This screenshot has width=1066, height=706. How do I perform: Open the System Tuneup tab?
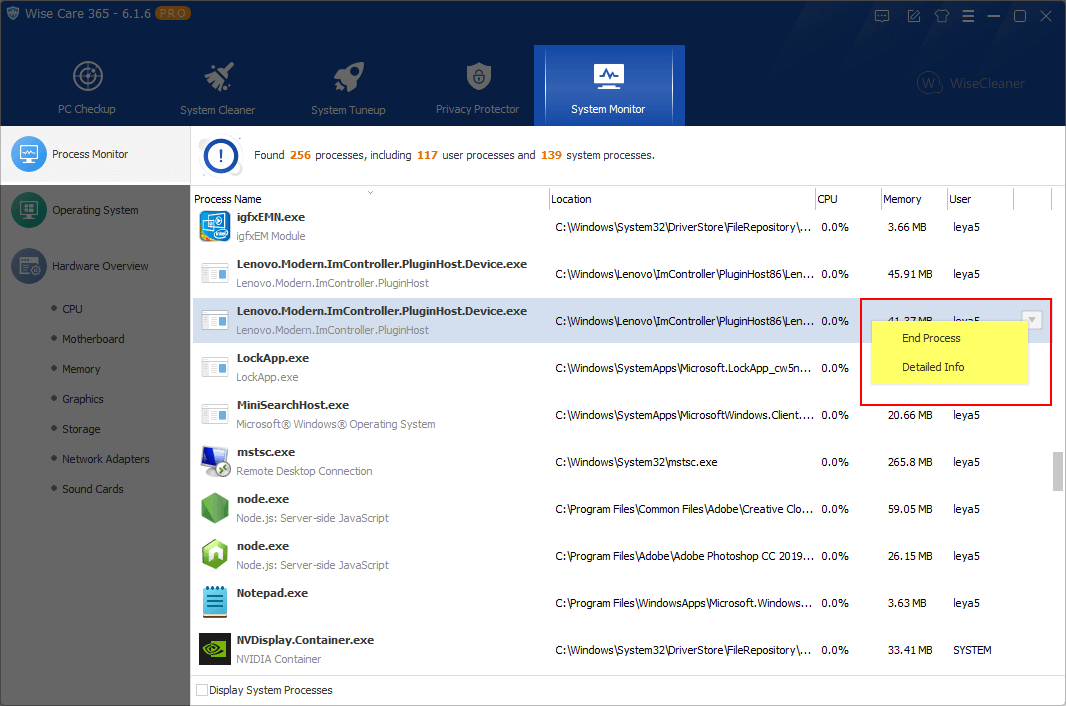tap(348, 86)
